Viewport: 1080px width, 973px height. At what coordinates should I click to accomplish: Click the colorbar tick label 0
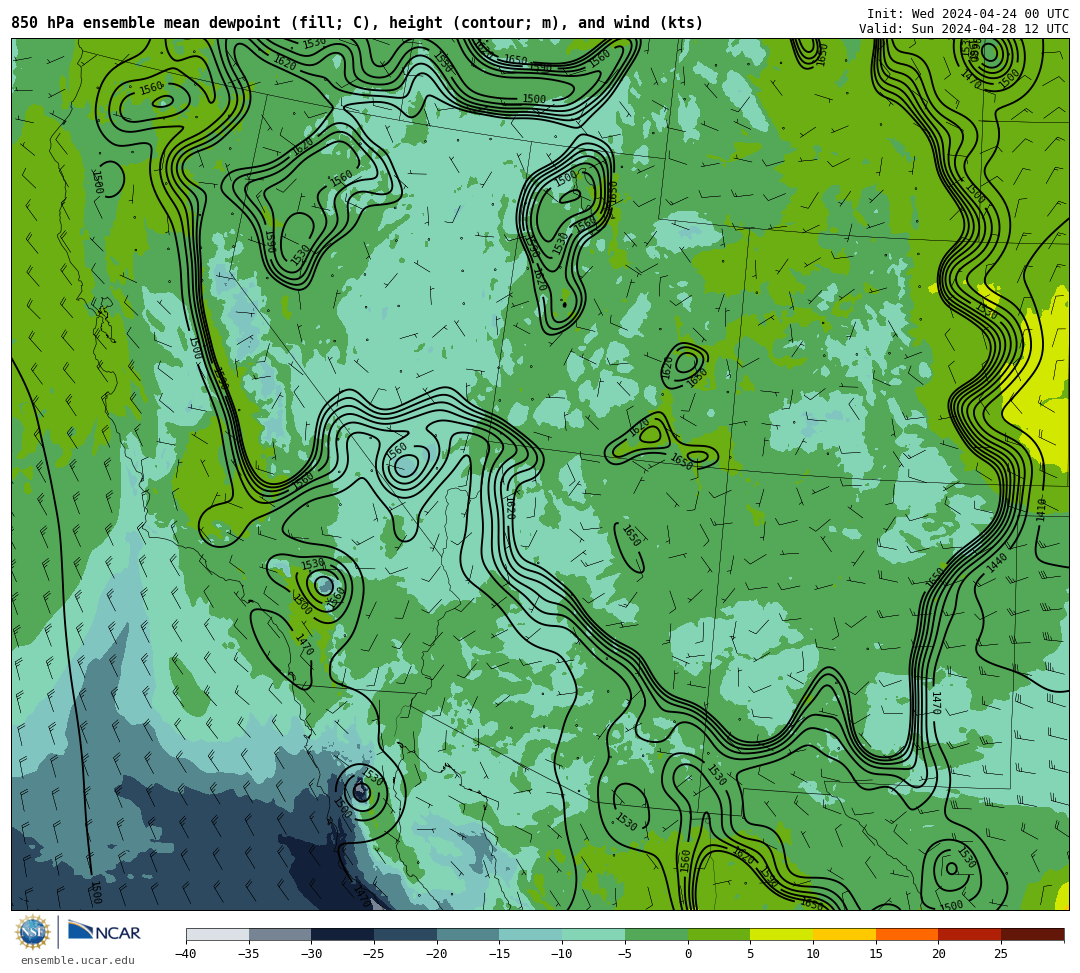coord(688,954)
